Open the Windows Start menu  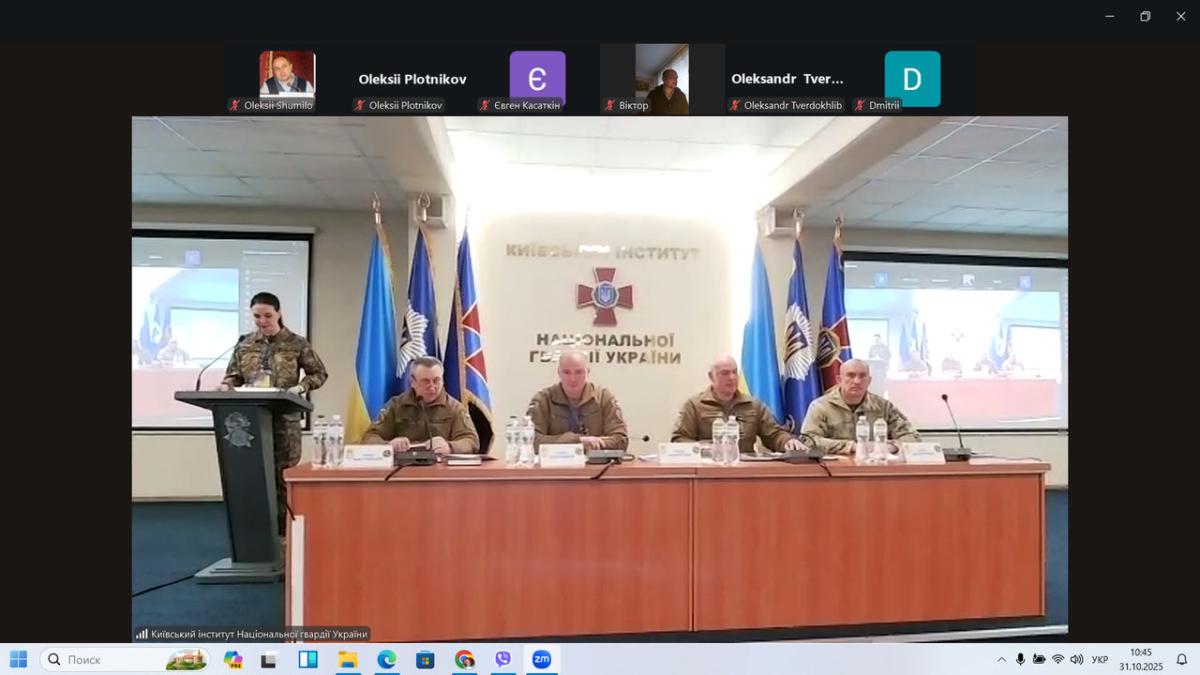(x=18, y=659)
